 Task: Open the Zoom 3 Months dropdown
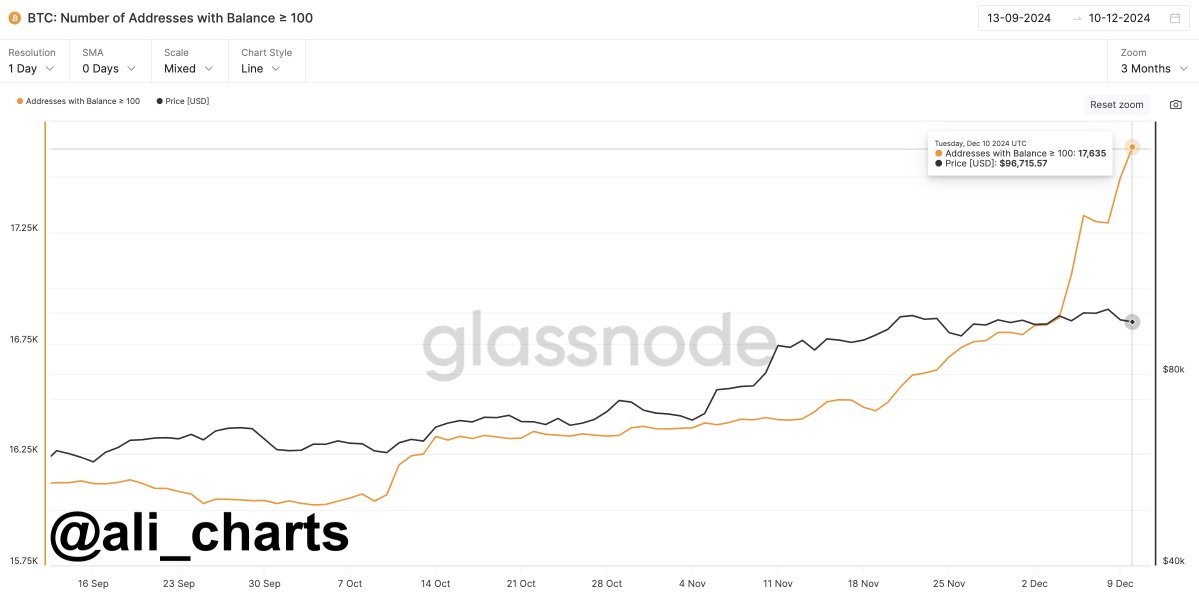(1153, 69)
